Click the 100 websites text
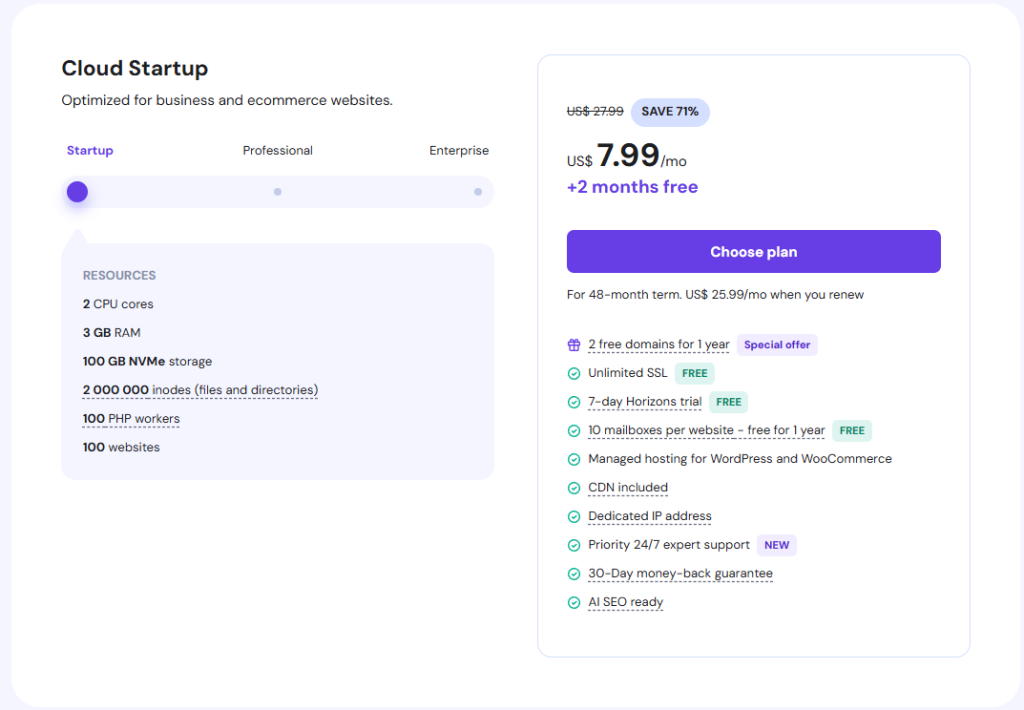 121,447
